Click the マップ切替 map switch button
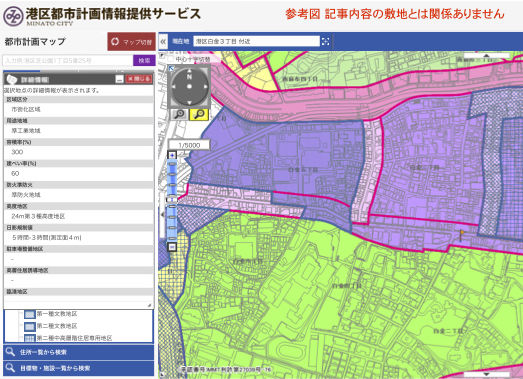The height and width of the screenshot is (379, 523). tap(131, 42)
